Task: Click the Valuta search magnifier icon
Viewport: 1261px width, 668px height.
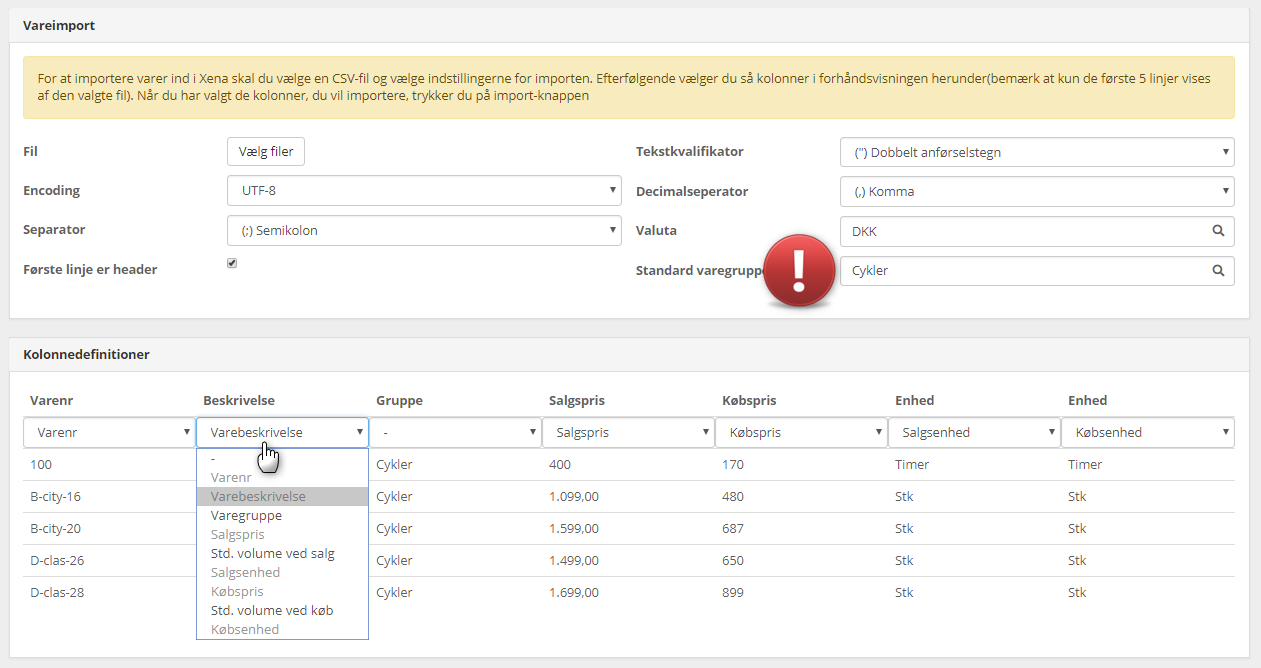Action: click(x=1218, y=231)
